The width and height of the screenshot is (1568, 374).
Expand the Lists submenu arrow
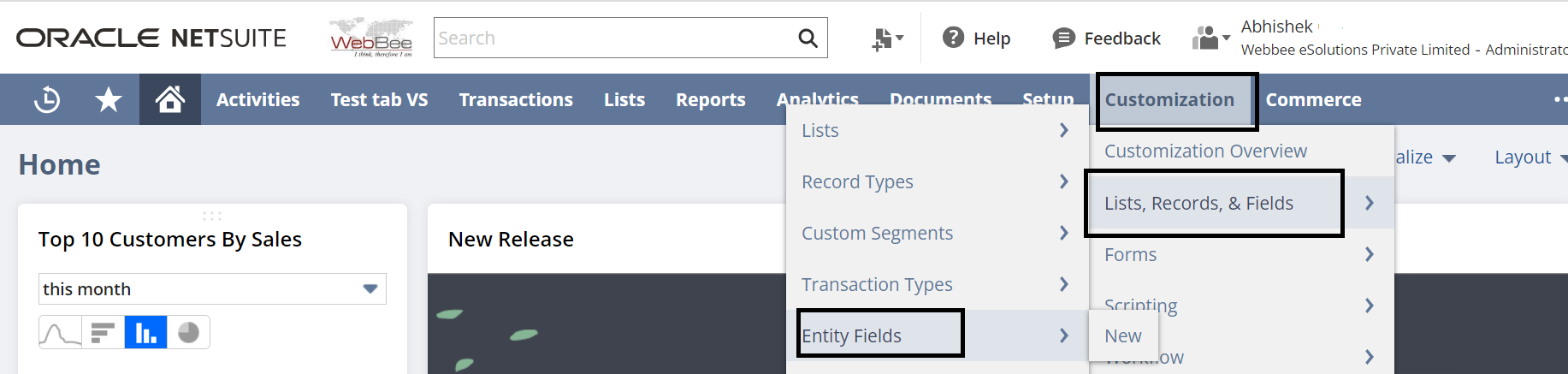point(1064,130)
